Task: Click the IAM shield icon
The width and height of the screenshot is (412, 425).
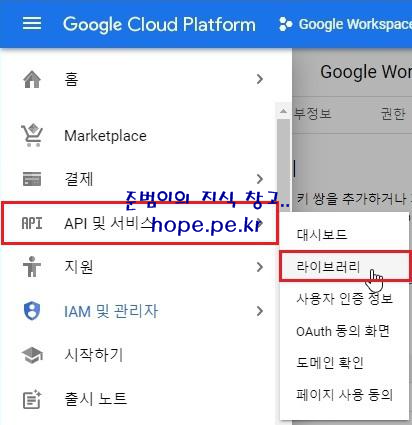Action: point(32,311)
